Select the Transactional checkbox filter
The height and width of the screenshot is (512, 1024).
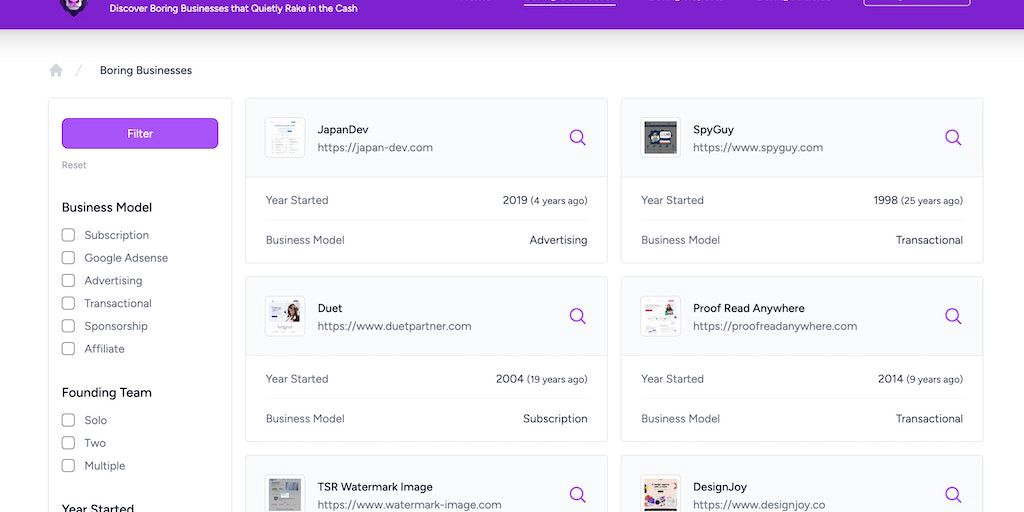69,303
